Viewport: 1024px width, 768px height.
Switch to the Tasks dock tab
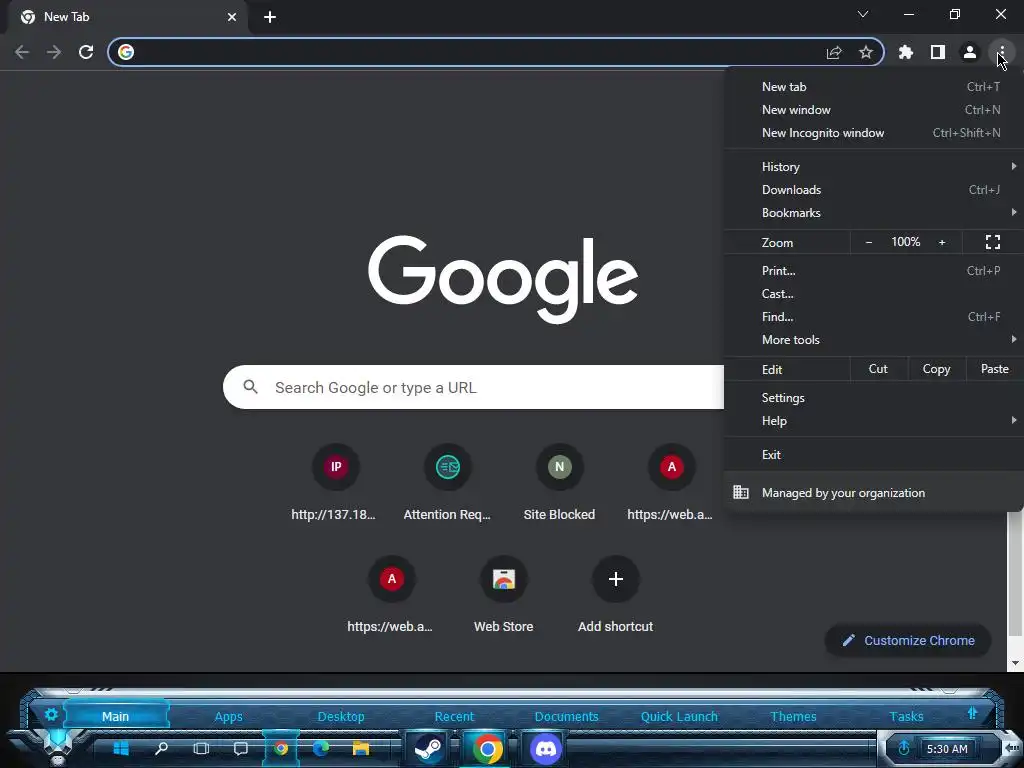[x=906, y=716]
